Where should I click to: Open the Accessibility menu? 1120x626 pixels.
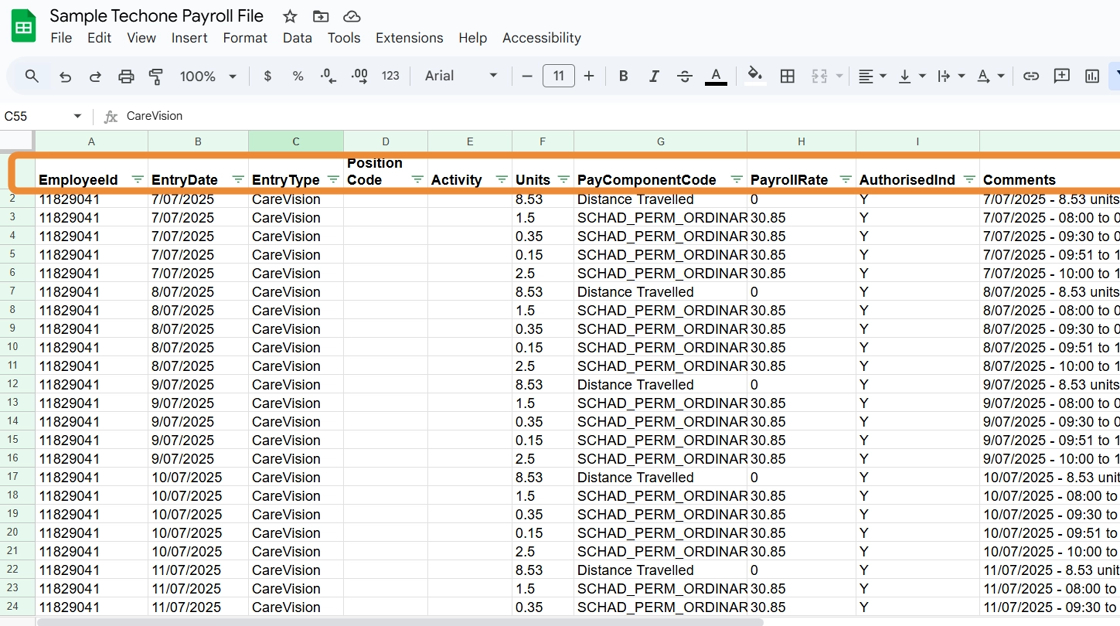point(541,38)
